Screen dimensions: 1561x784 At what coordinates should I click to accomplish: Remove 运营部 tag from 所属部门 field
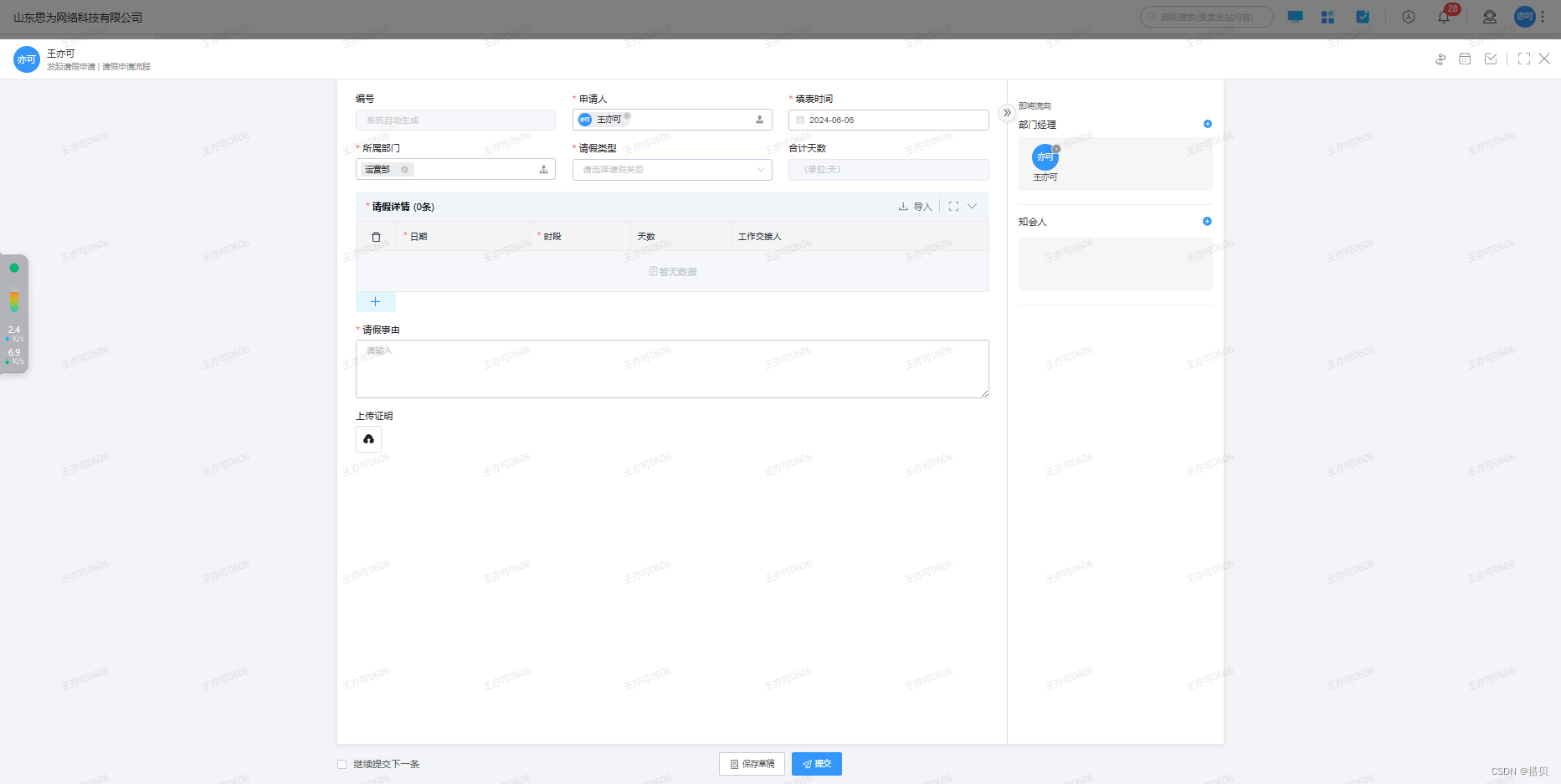pyautogui.click(x=404, y=169)
